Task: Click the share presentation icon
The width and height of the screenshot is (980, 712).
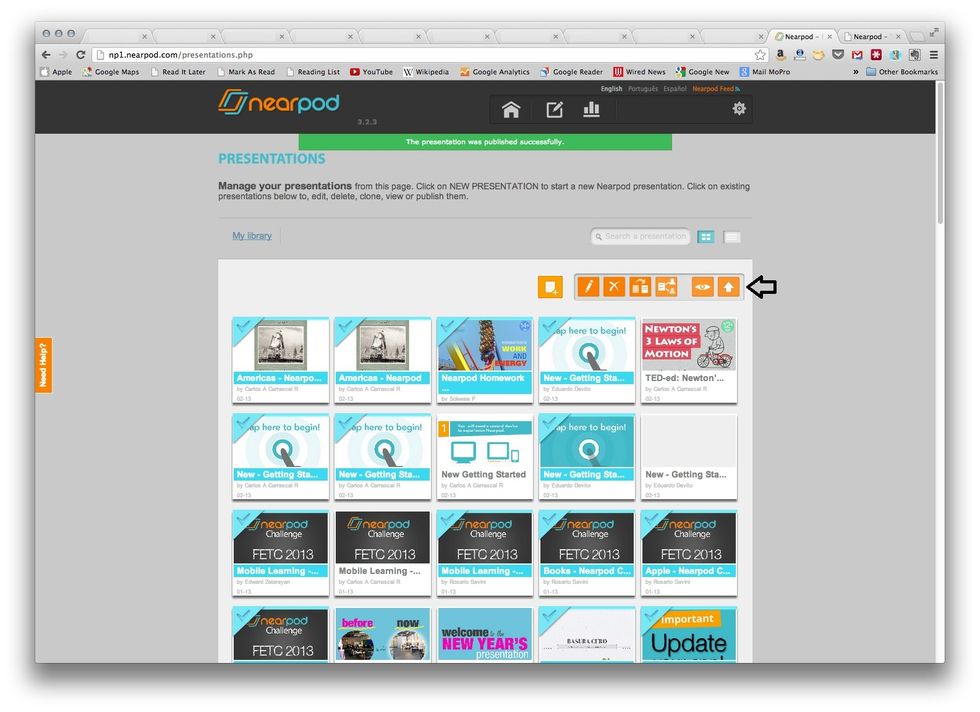Action: point(666,287)
